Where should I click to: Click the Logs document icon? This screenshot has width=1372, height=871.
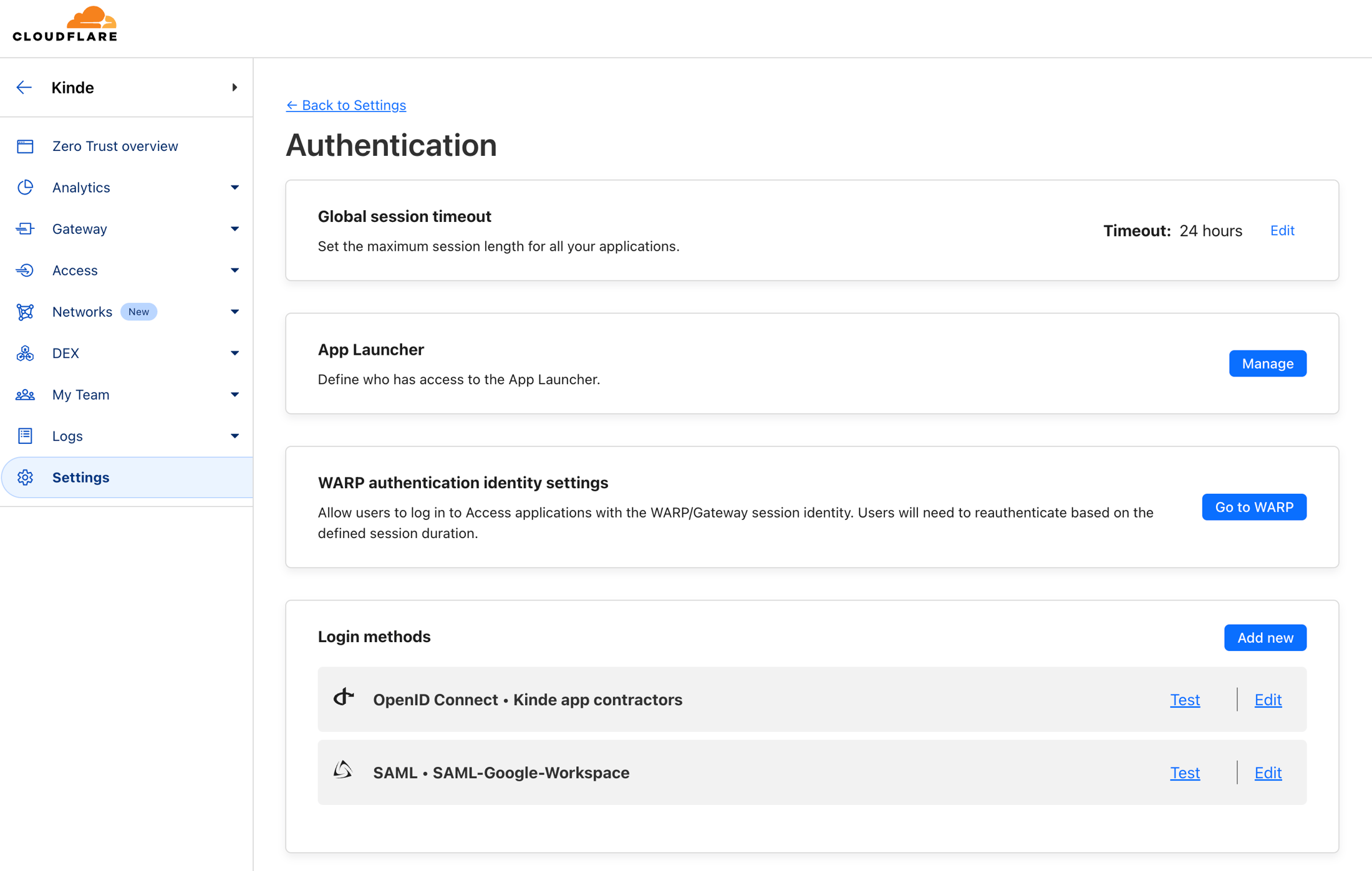click(25, 436)
